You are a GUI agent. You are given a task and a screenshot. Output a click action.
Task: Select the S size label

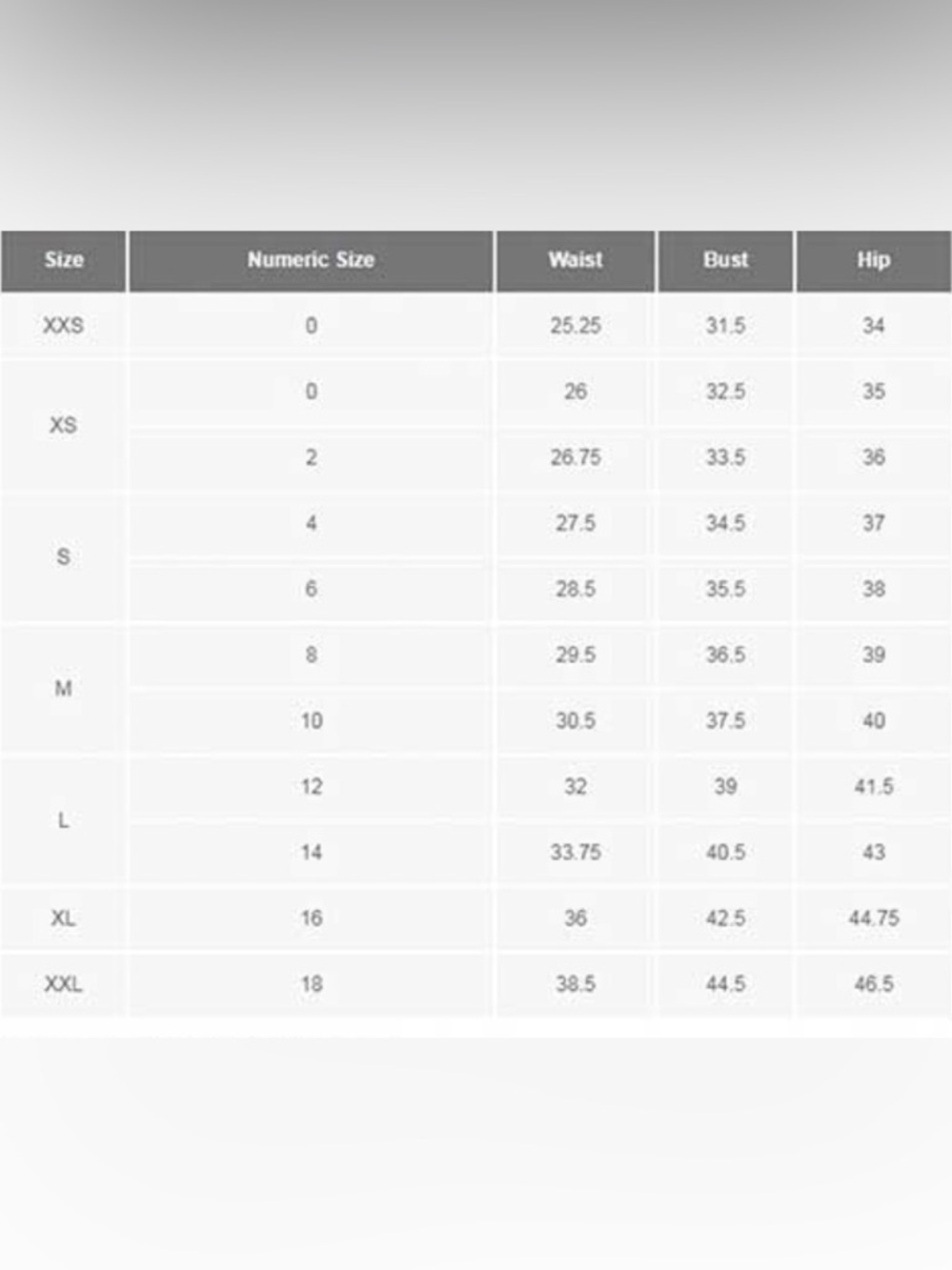[x=63, y=556]
